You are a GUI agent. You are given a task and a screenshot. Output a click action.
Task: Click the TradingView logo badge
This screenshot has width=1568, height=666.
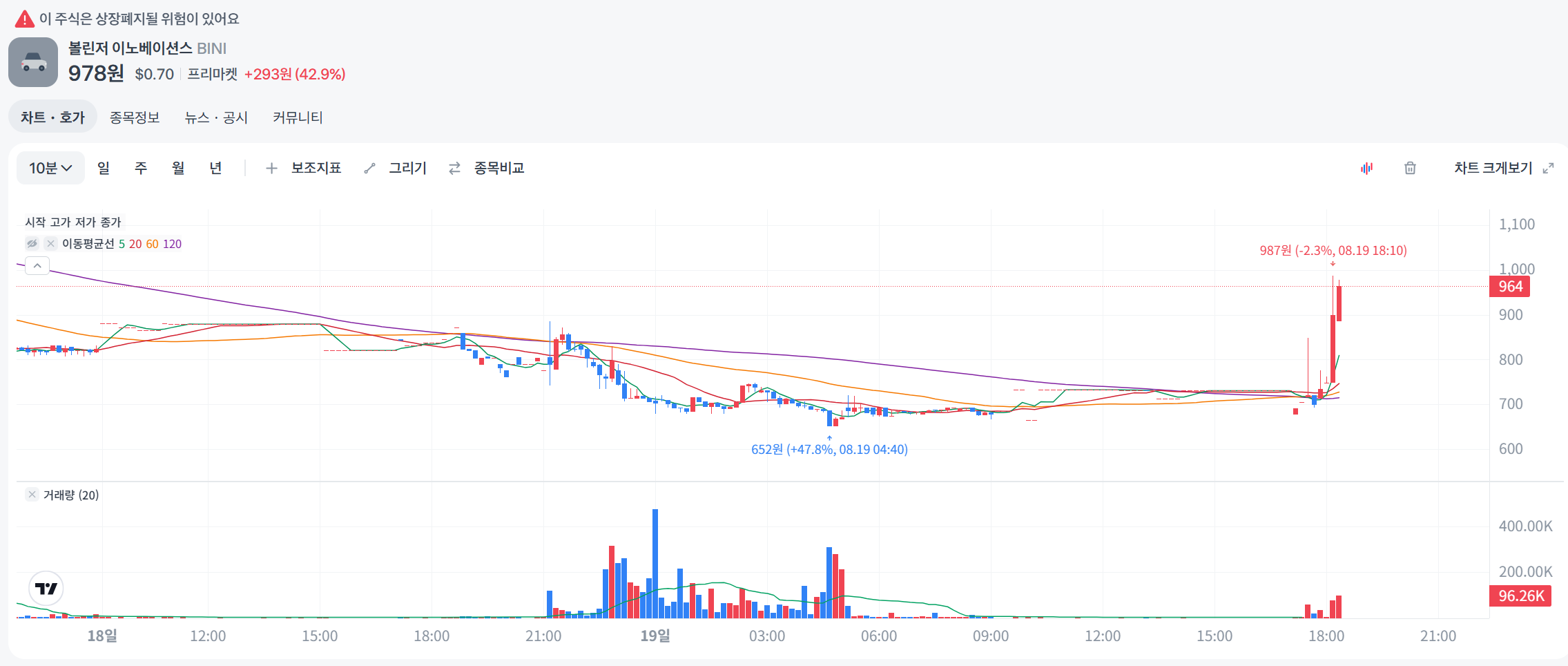click(x=46, y=589)
